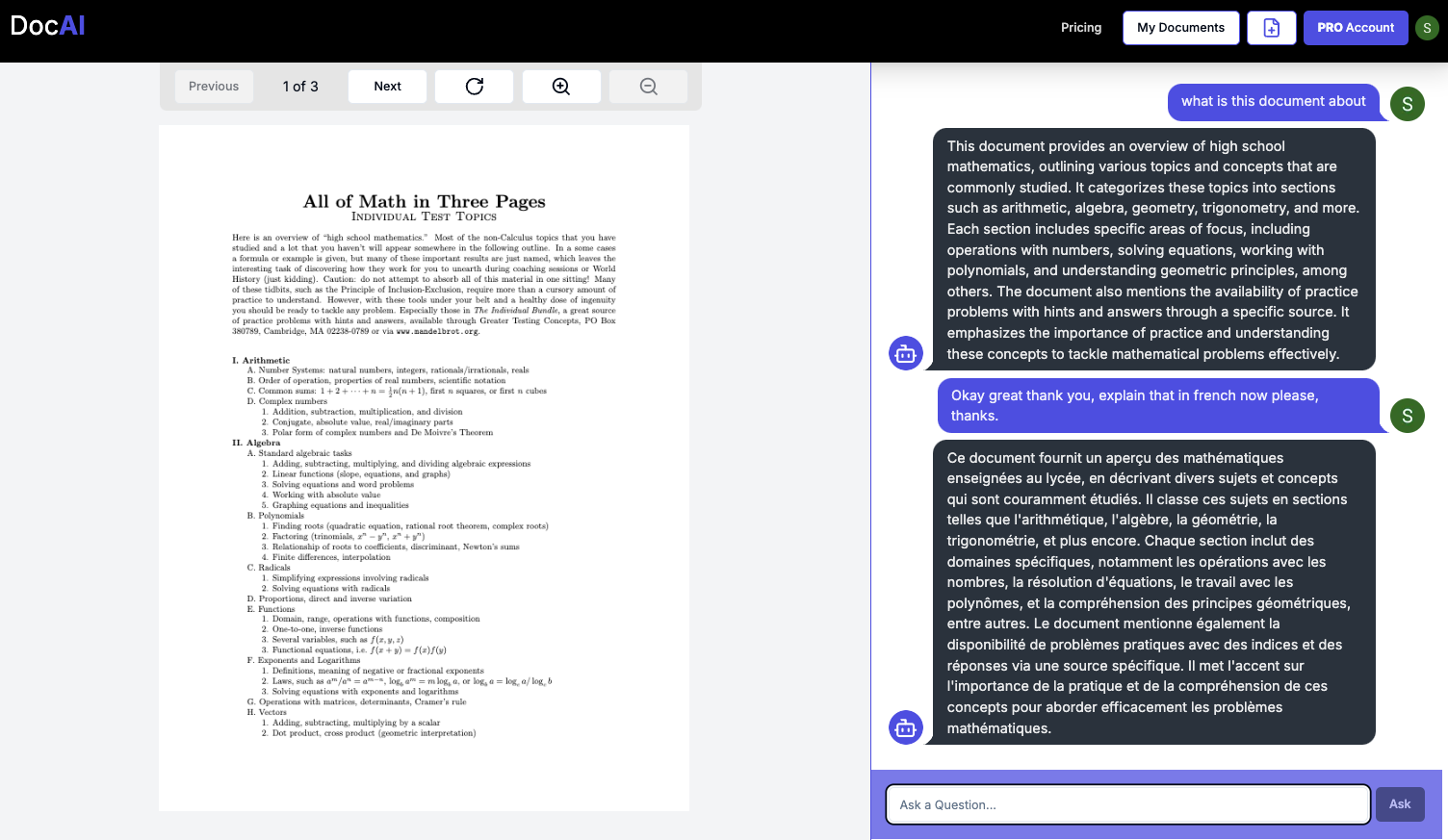
Task: Click the 'II. Algebra' heading in document
Action: click(x=256, y=444)
